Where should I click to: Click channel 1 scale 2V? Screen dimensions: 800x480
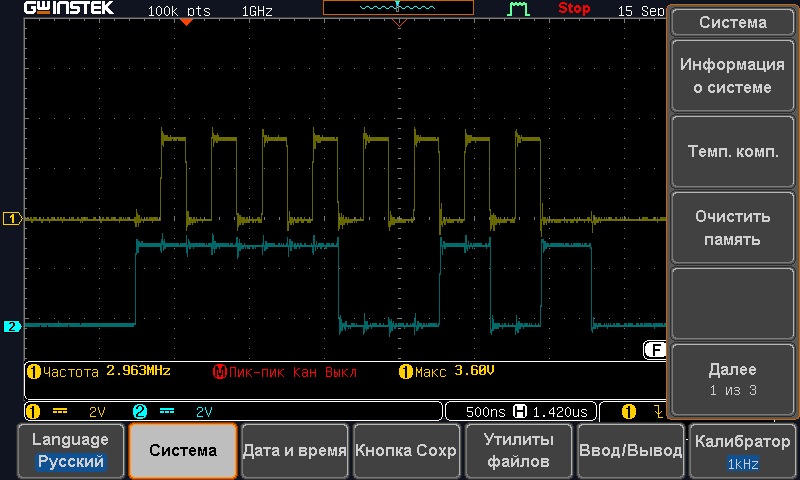point(97,412)
